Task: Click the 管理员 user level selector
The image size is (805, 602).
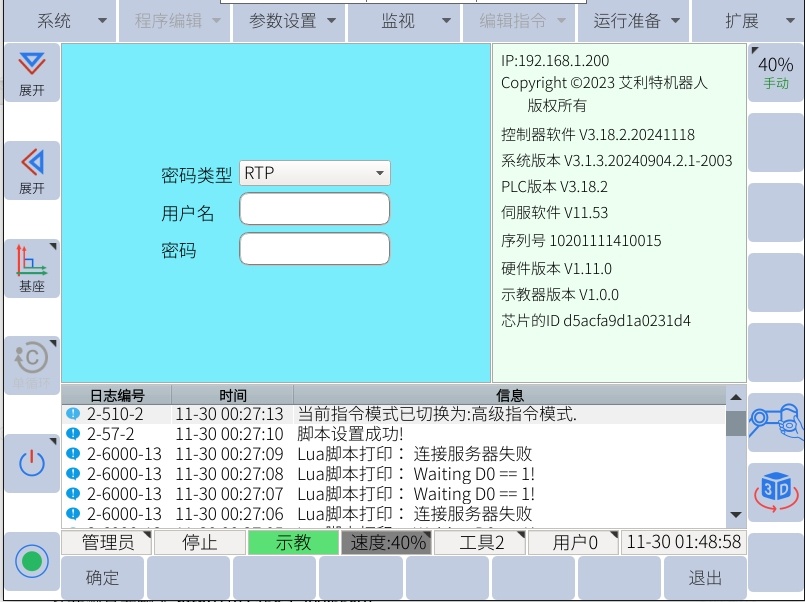Action: (108, 543)
